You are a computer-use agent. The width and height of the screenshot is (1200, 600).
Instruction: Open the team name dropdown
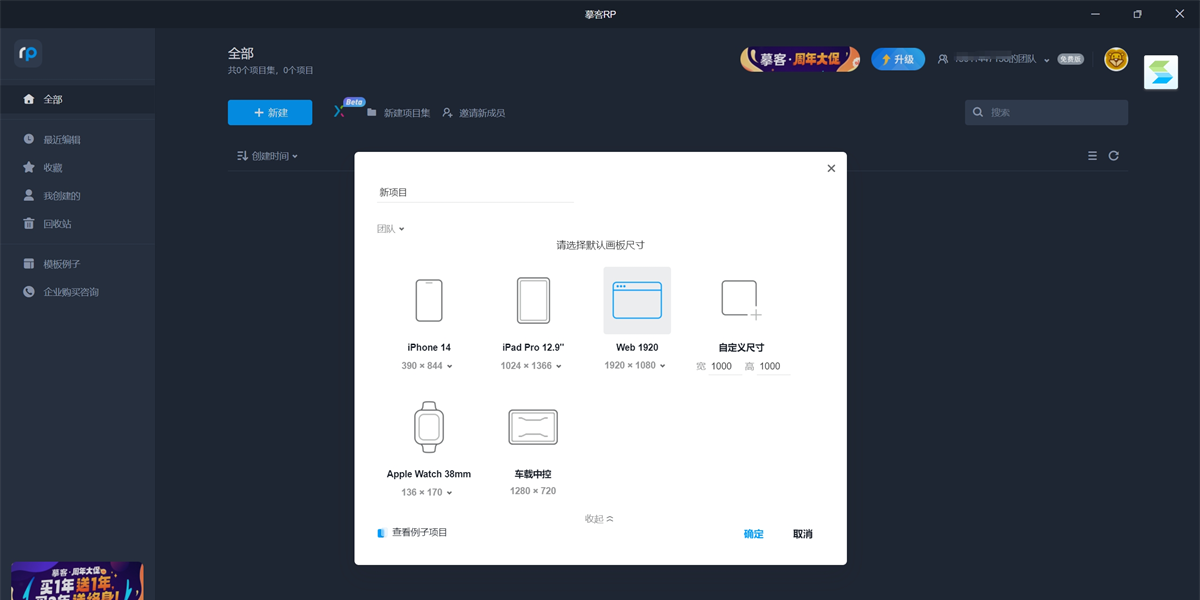tap(994, 60)
